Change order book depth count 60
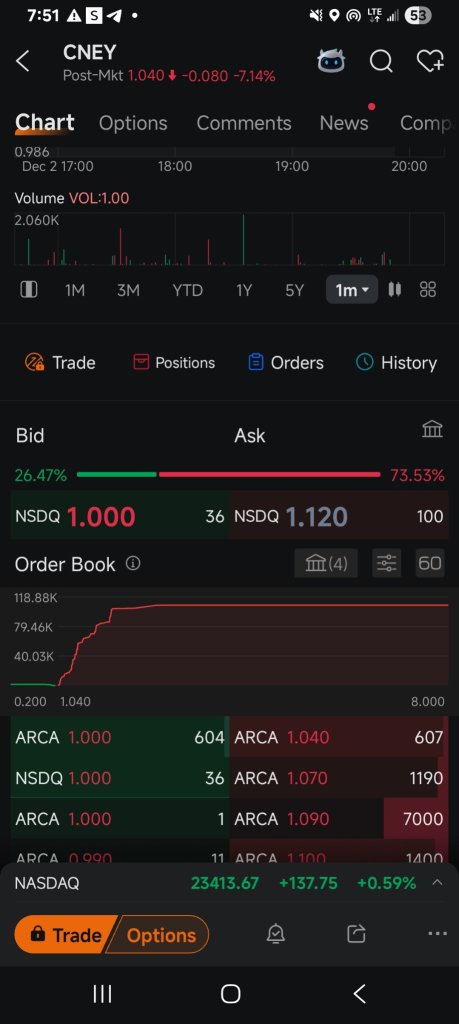 pos(430,563)
